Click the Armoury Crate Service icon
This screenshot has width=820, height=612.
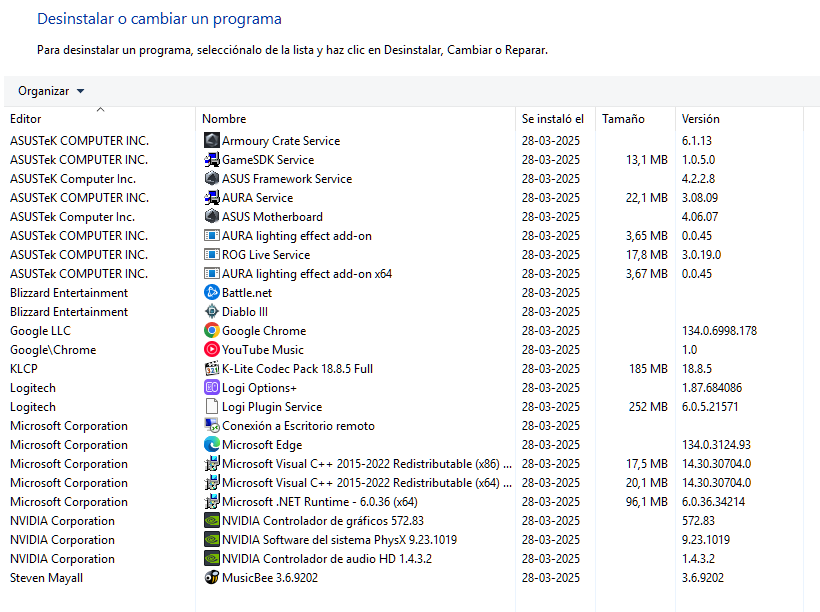pos(212,141)
